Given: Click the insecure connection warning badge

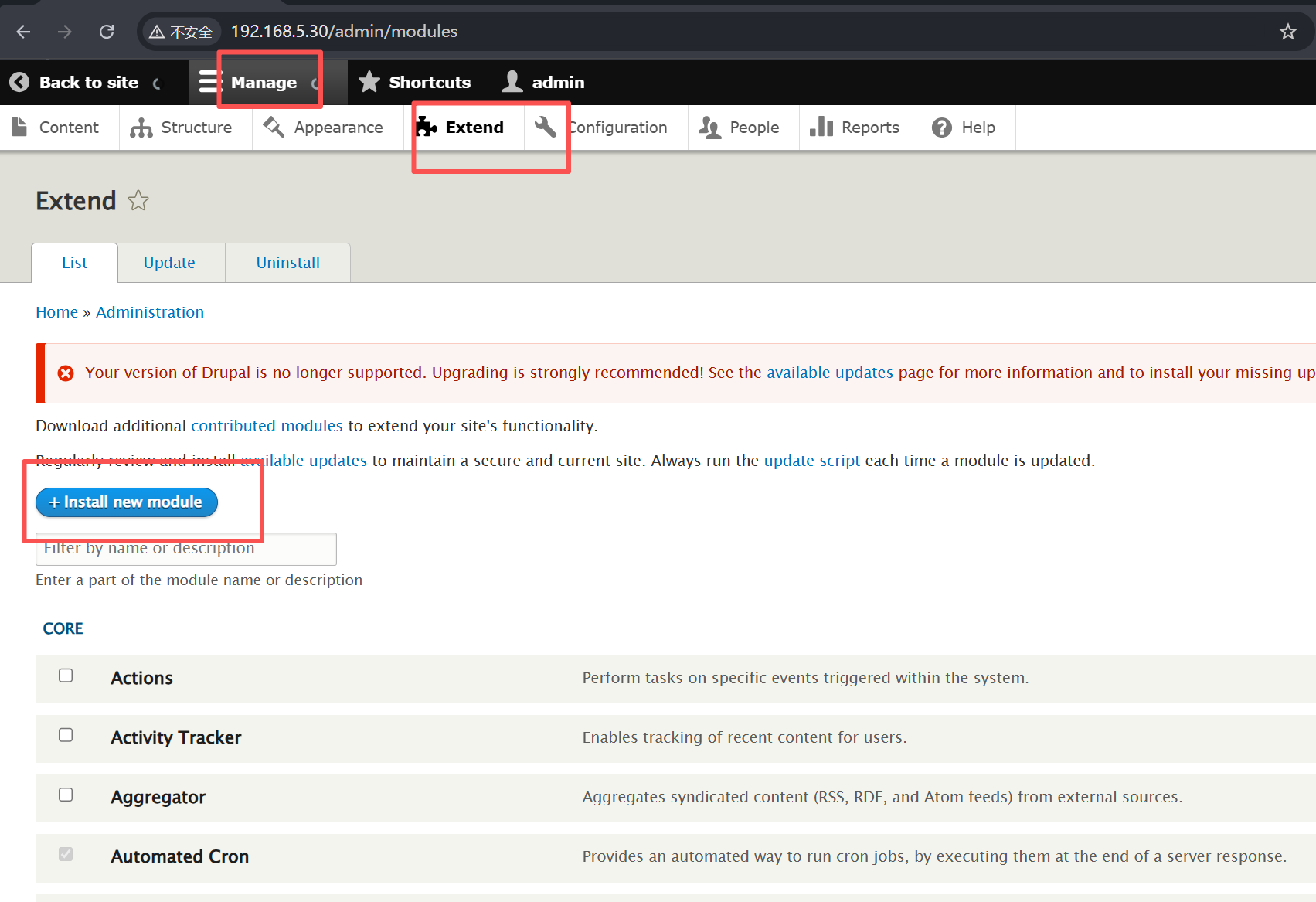Looking at the screenshot, I should [x=181, y=32].
